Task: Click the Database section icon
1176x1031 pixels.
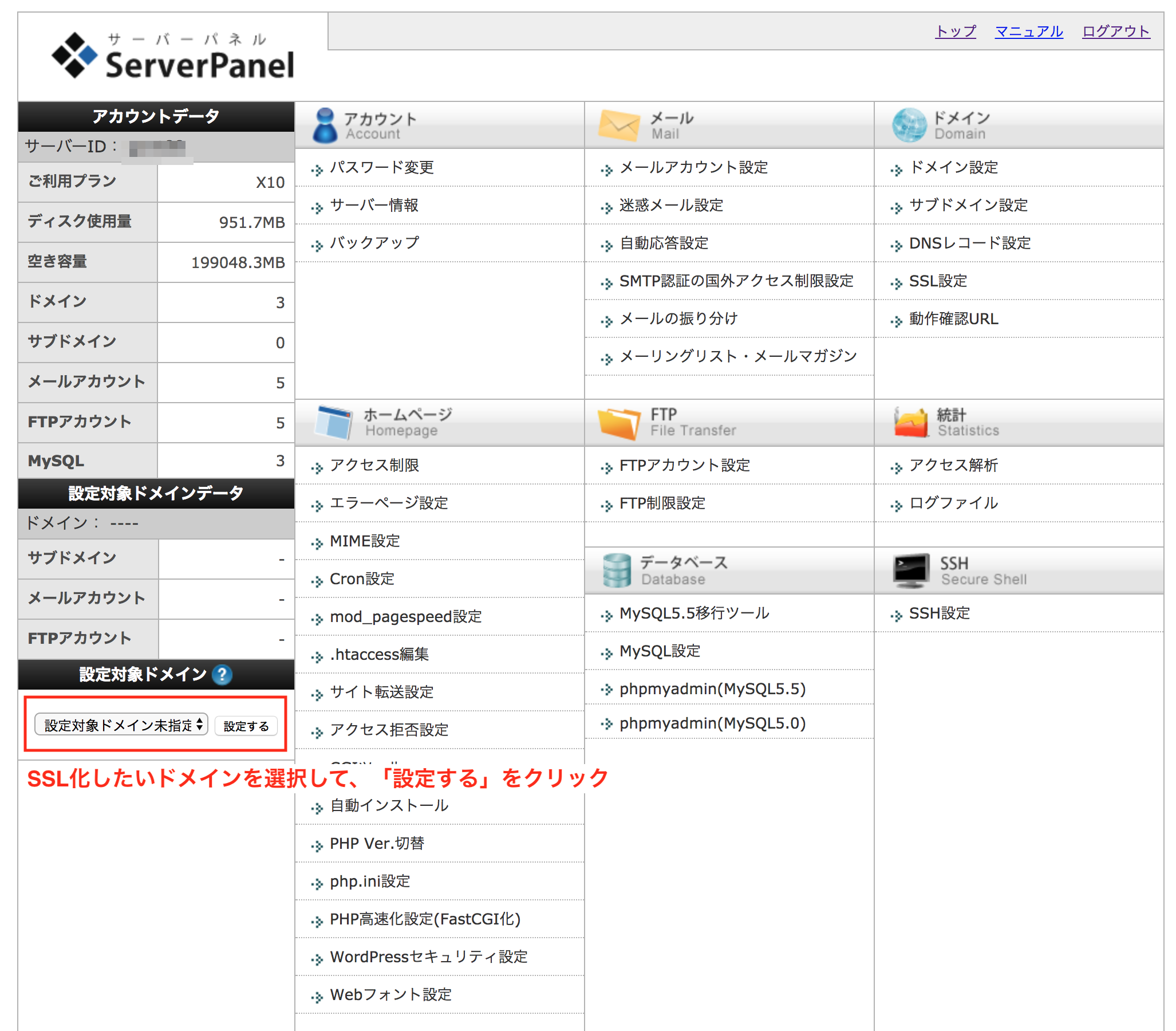Action: [617, 570]
